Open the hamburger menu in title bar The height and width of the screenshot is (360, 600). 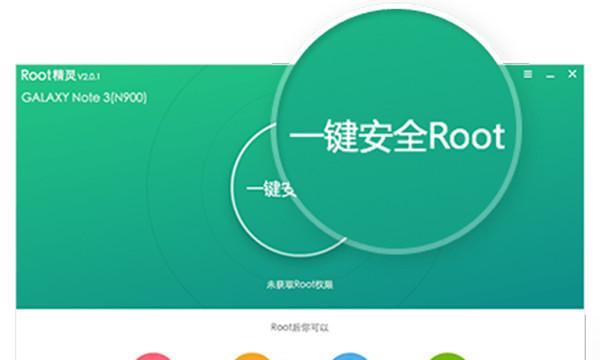(x=528, y=74)
